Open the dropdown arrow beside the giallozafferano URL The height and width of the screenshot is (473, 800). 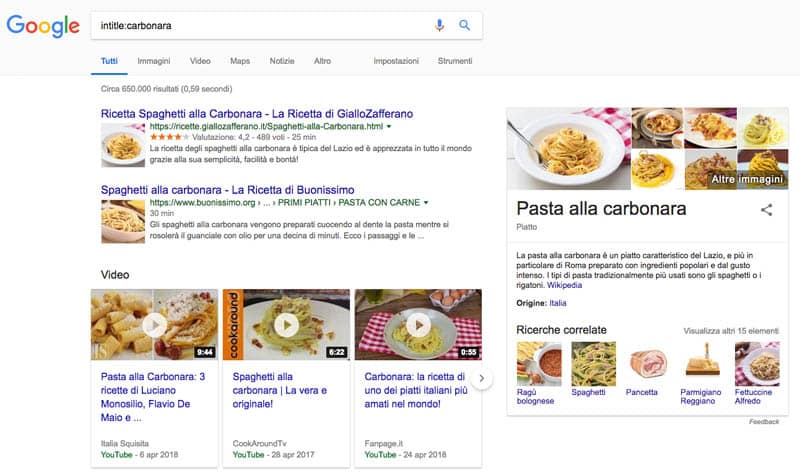point(389,127)
